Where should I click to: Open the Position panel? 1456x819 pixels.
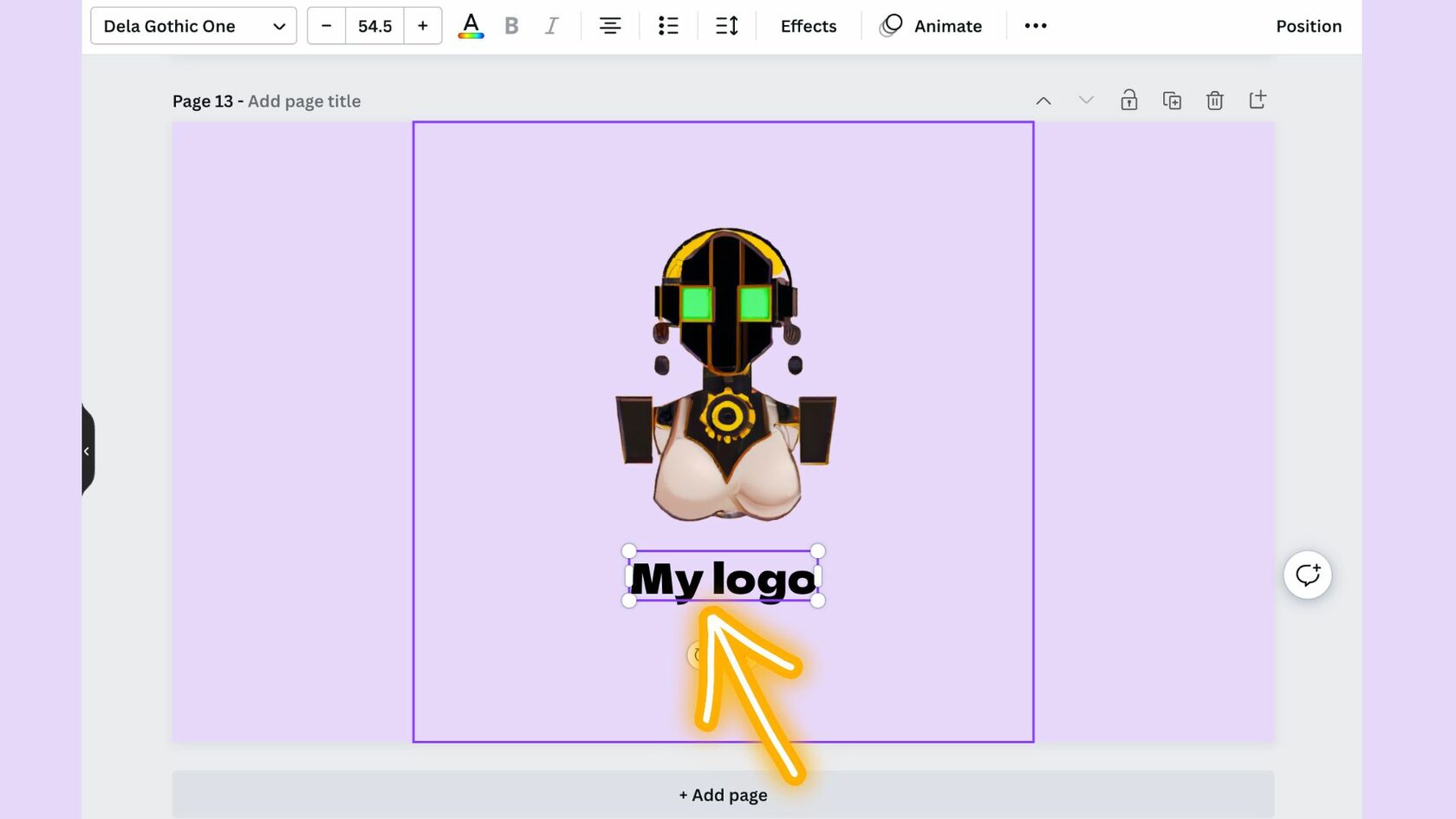[1309, 26]
